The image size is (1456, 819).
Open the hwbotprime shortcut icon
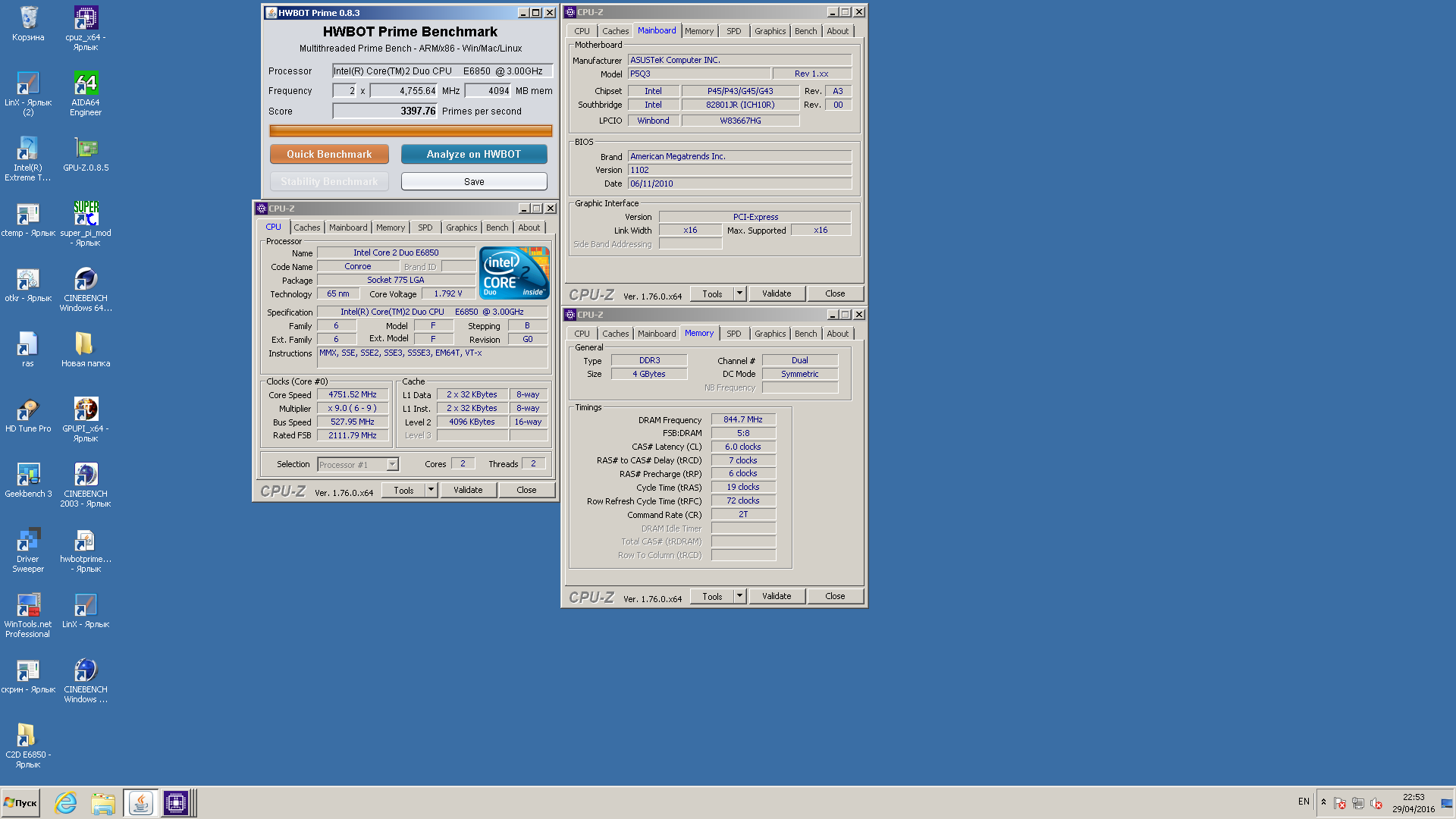pos(86,550)
